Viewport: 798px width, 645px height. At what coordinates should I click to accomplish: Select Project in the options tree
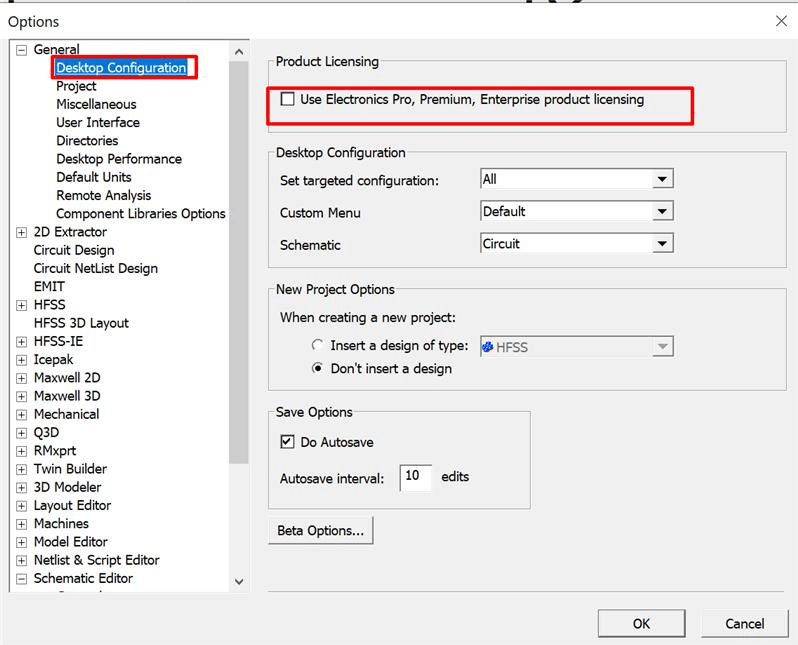(x=76, y=86)
